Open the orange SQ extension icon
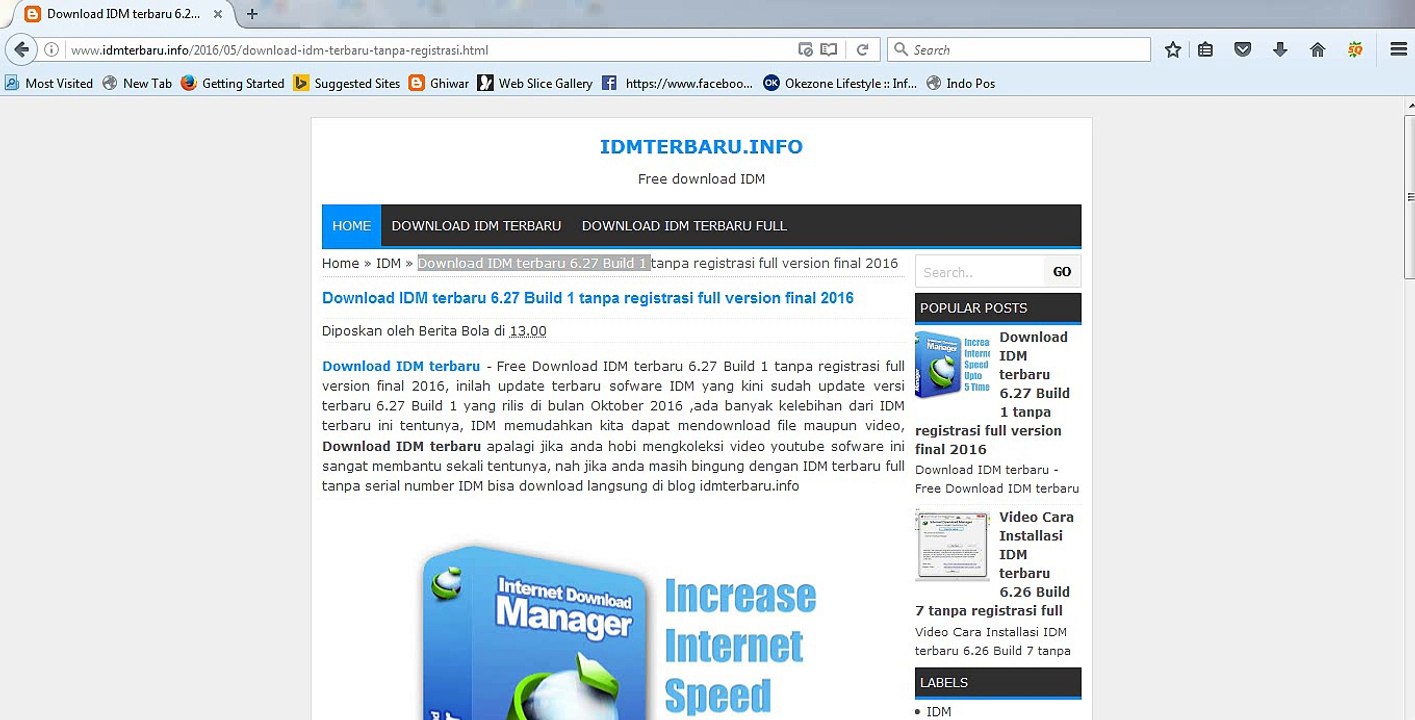Image resolution: width=1415 pixels, height=720 pixels. click(1355, 50)
